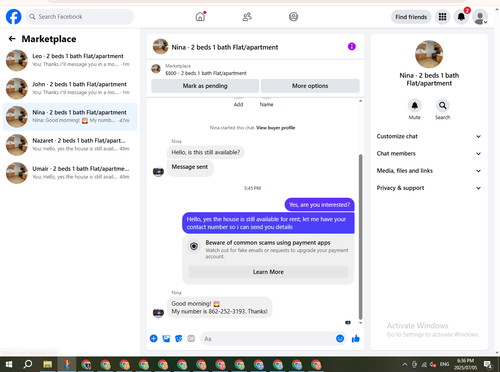Click shield icon in scam warning
The height and width of the screenshot is (372, 500).
pos(194,246)
